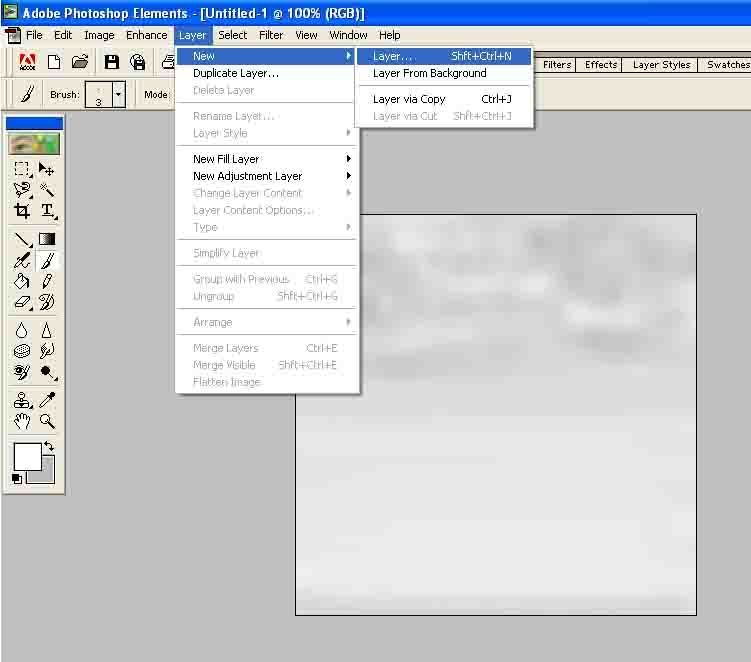
Task: Swap foreground and background colors
Action: pyautogui.click(x=48, y=446)
